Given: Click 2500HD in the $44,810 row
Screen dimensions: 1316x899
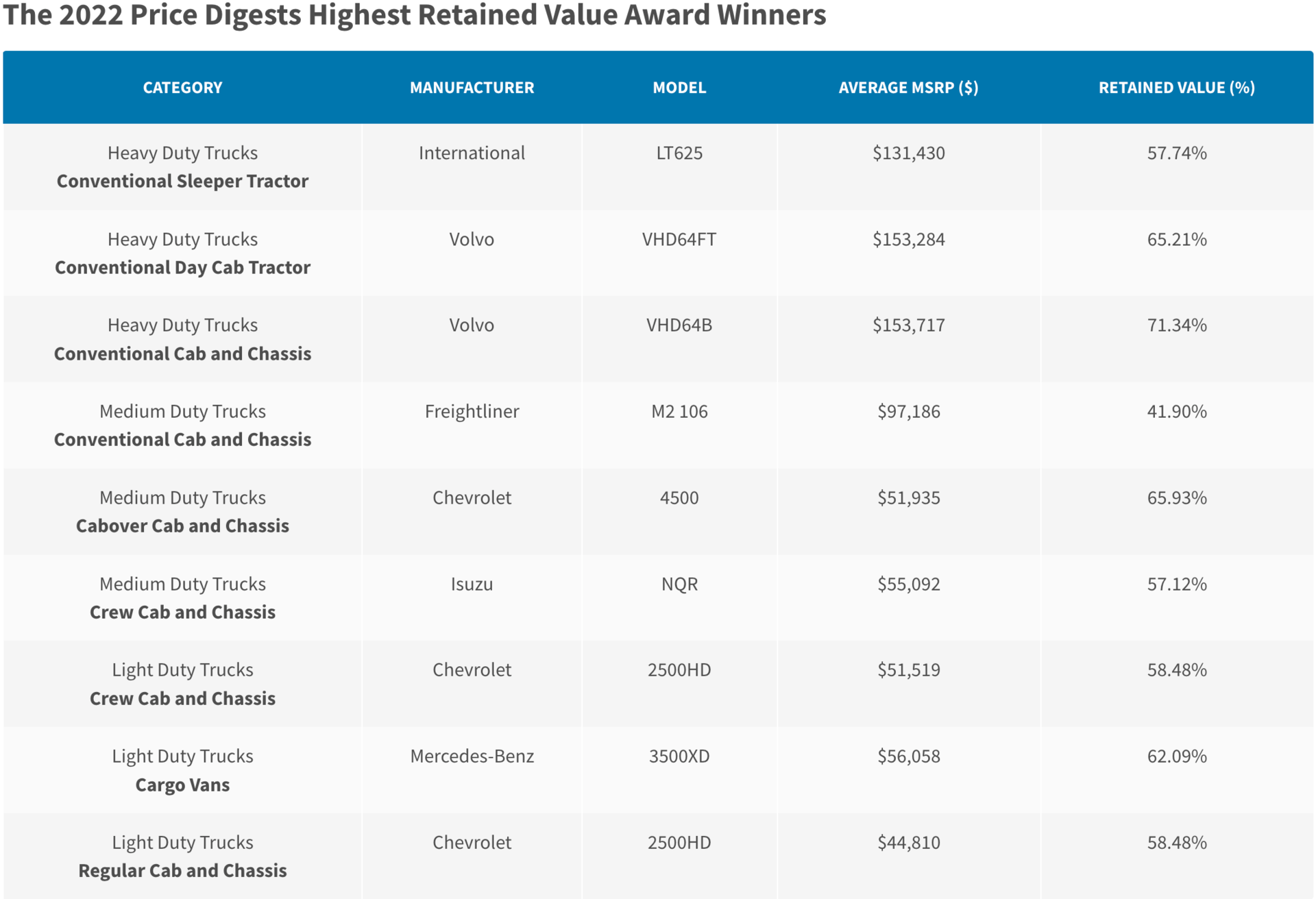Looking at the screenshot, I should 679,842.
